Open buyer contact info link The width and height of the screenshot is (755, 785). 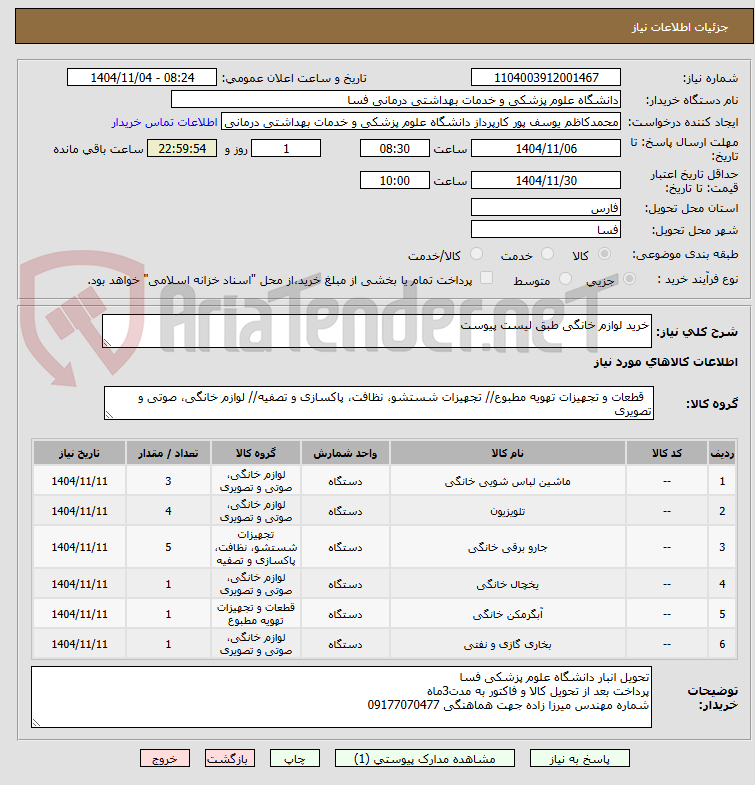[x=164, y=122]
